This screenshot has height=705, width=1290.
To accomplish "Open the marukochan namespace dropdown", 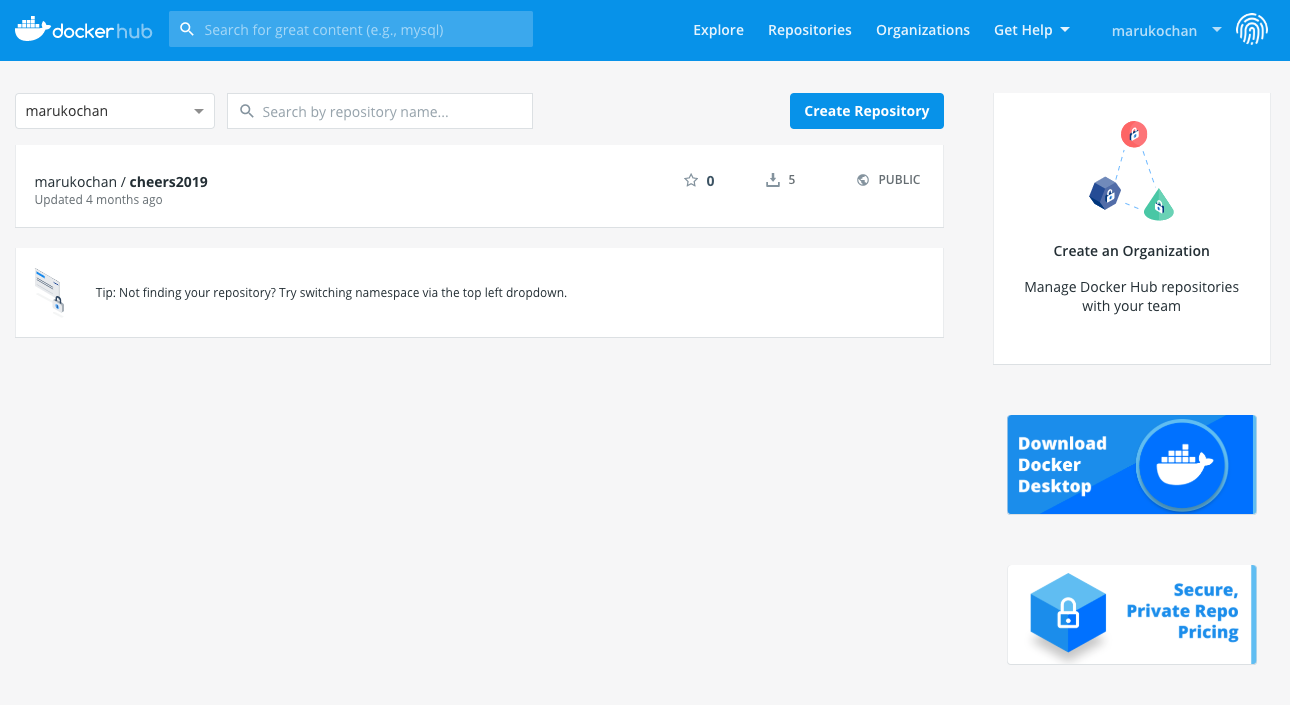I will [115, 111].
